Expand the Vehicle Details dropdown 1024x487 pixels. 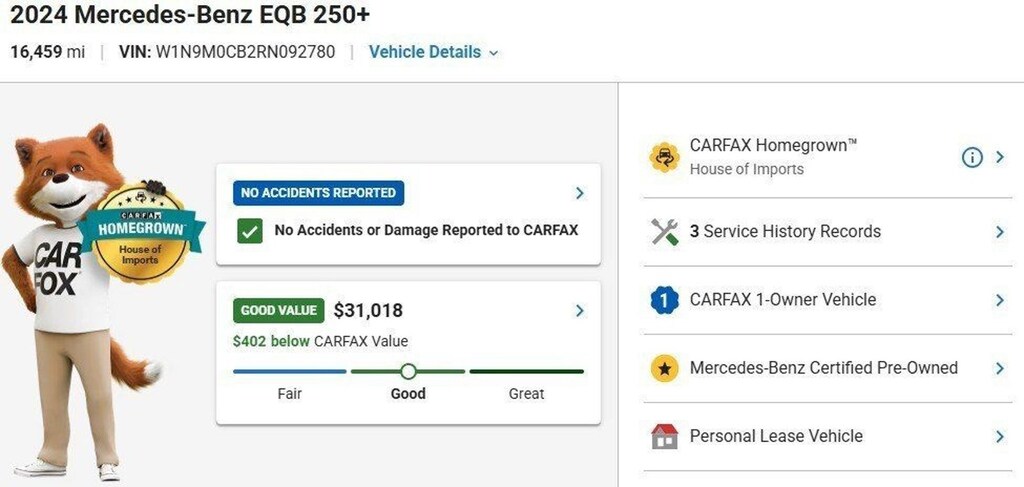click(433, 52)
